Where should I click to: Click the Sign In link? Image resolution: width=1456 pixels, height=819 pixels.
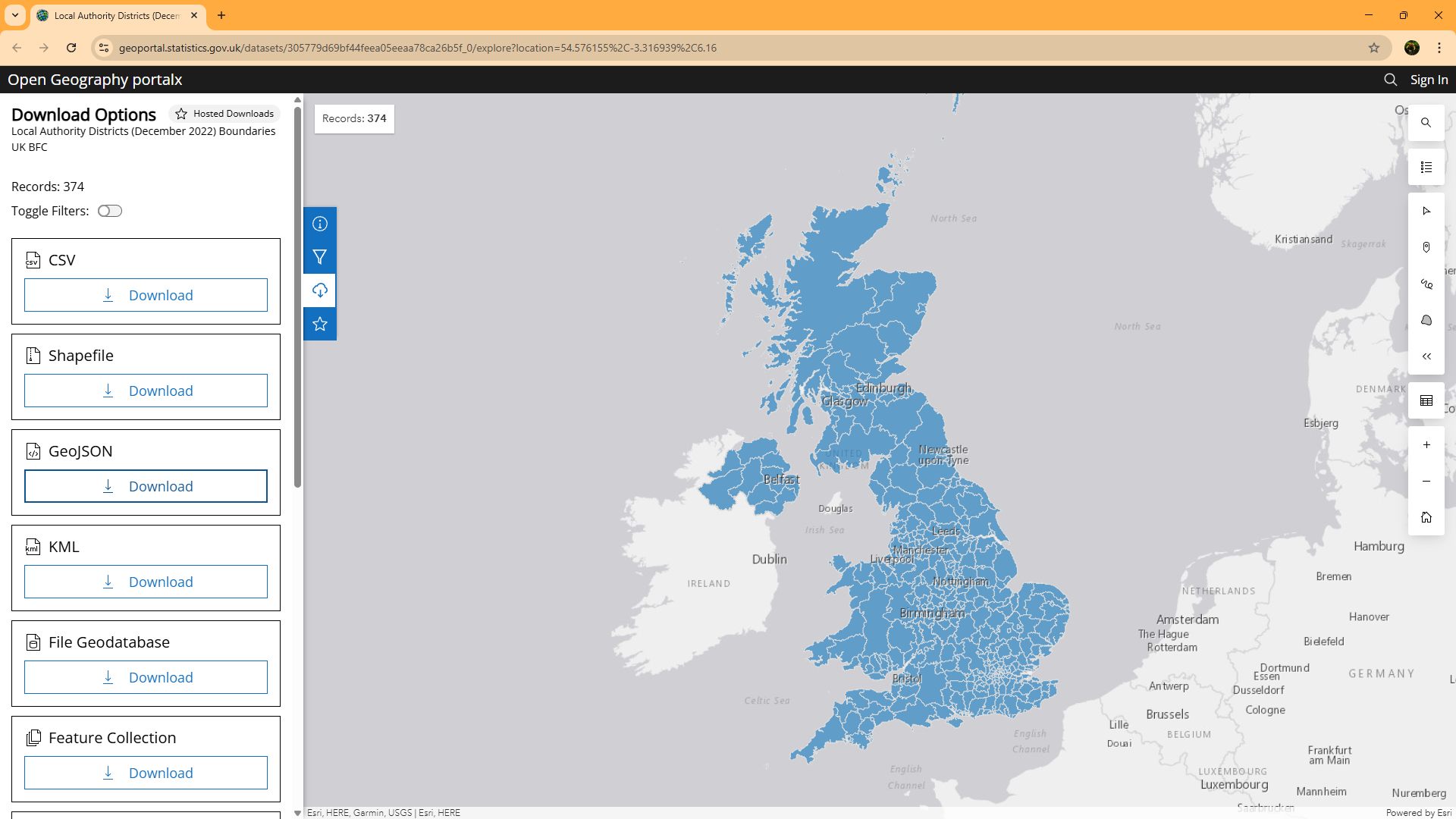pos(1428,80)
